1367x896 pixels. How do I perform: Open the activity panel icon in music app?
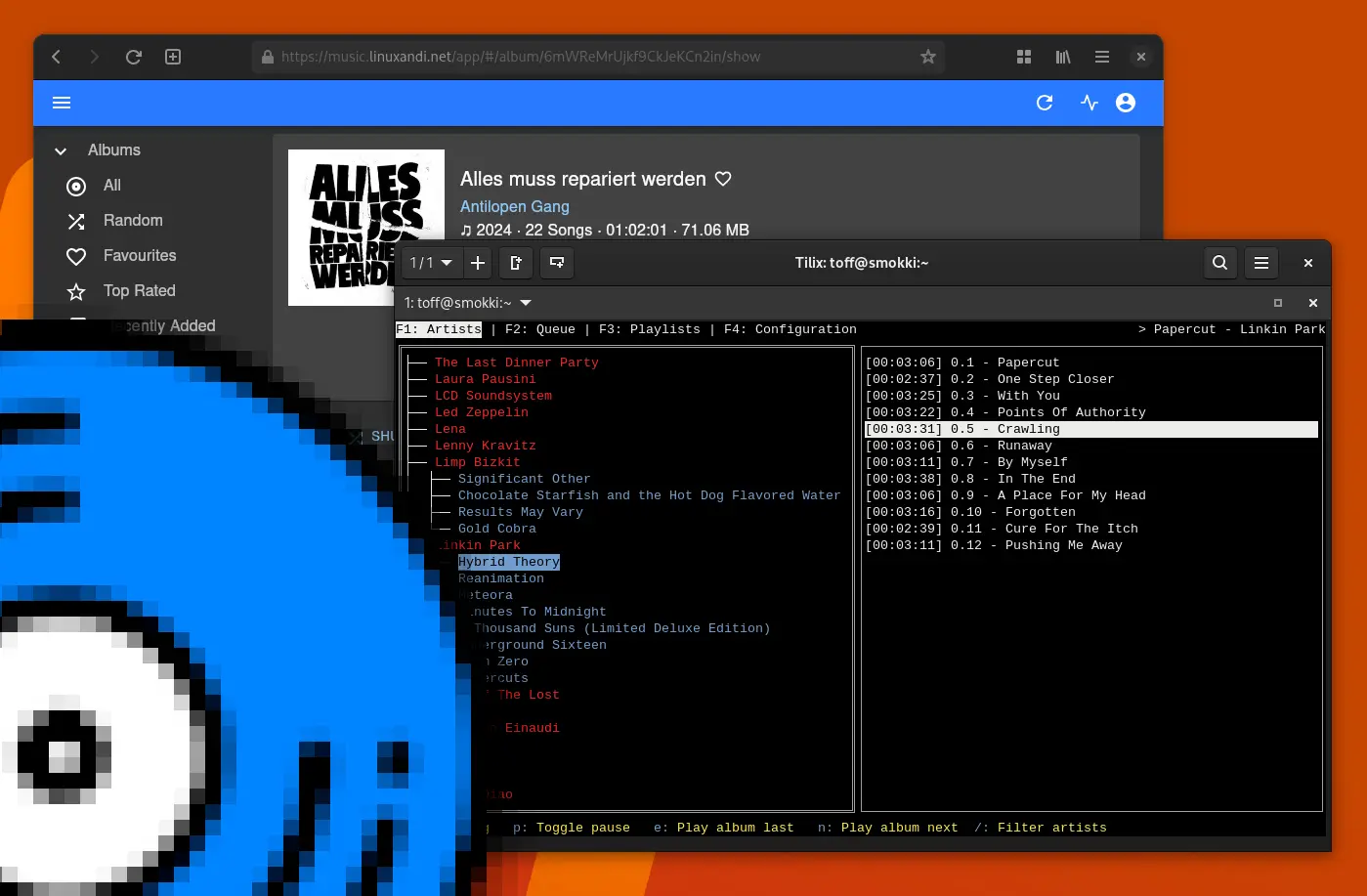click(x=1089, y=103)
